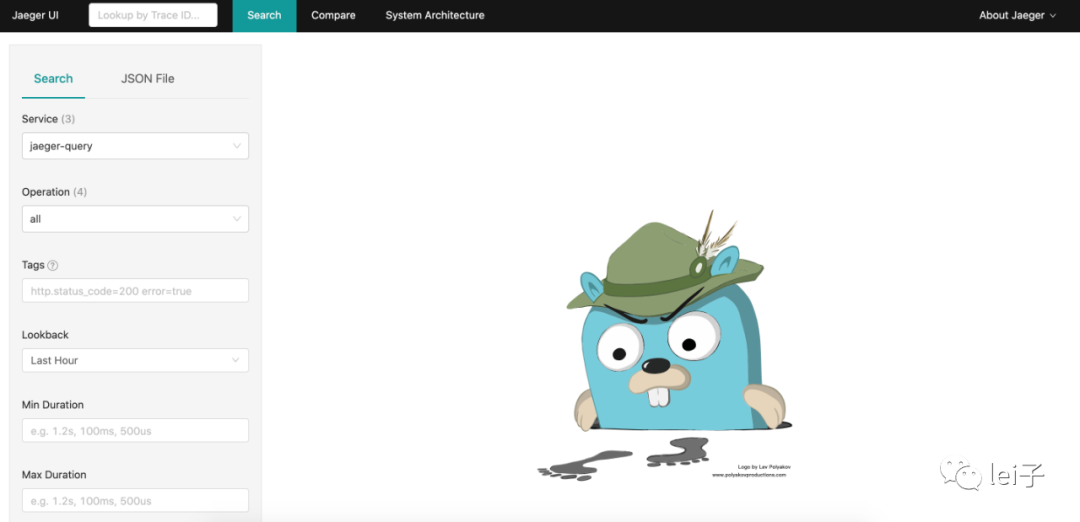Open the Service dropdown showing jaeger-query
This screenshot has height=522, width=1080.
click(x=135, y=146)
